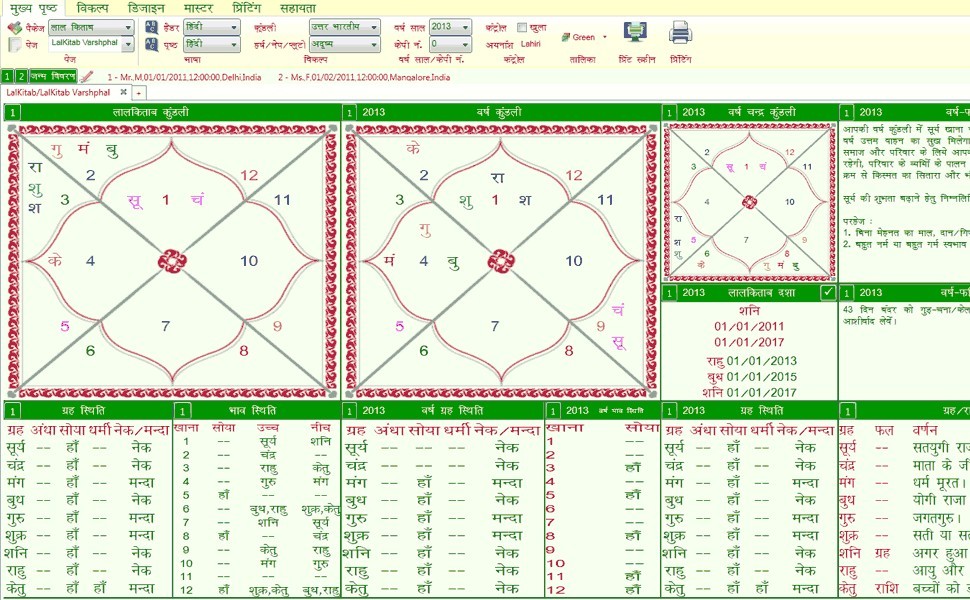Image resolution: width=970 pixels, height=600 pixels.
Task: Click the number box in लालकिताब दशा header
Action: tap(669, 293)
